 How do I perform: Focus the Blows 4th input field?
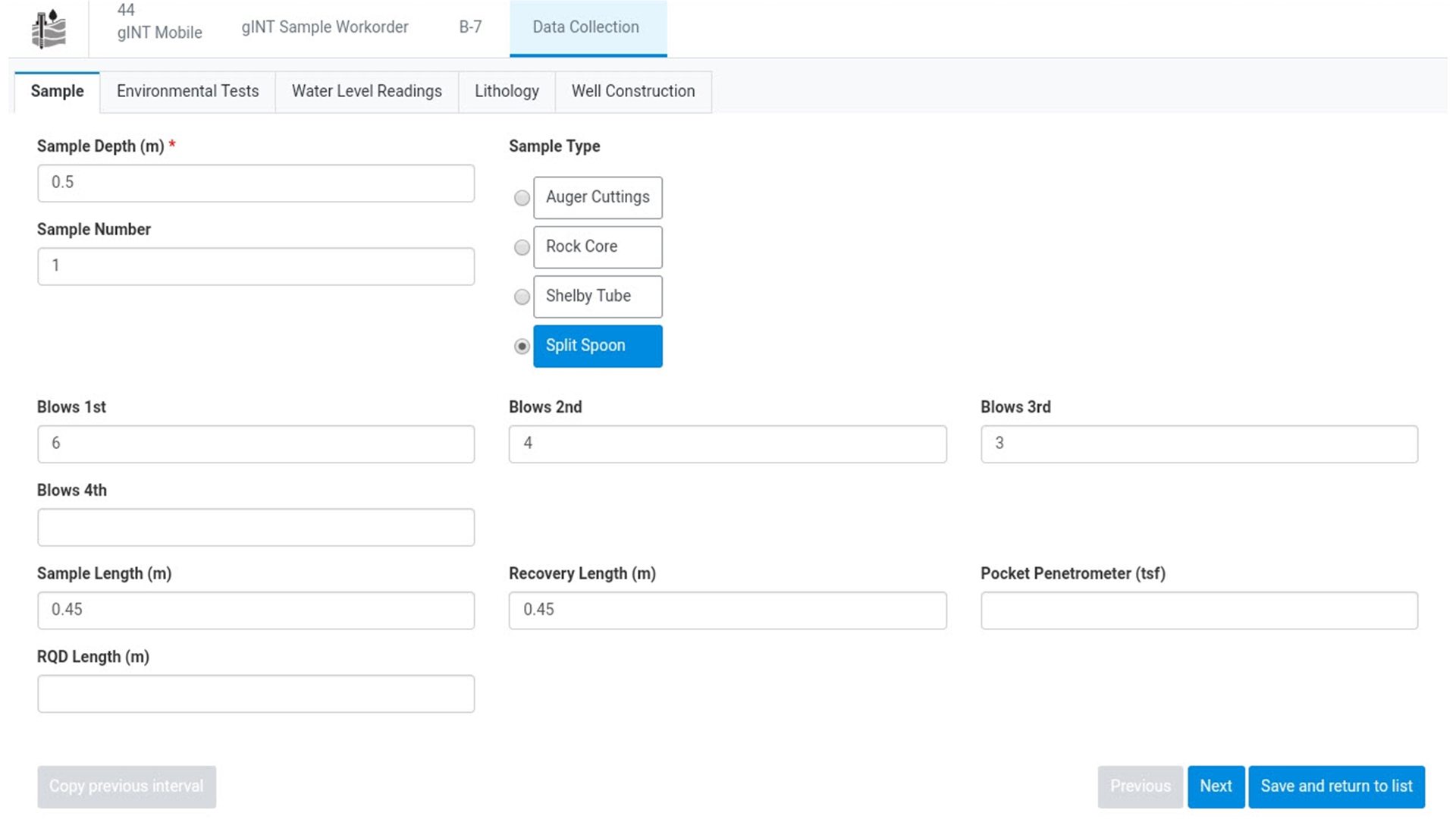[x=256, y=527]
